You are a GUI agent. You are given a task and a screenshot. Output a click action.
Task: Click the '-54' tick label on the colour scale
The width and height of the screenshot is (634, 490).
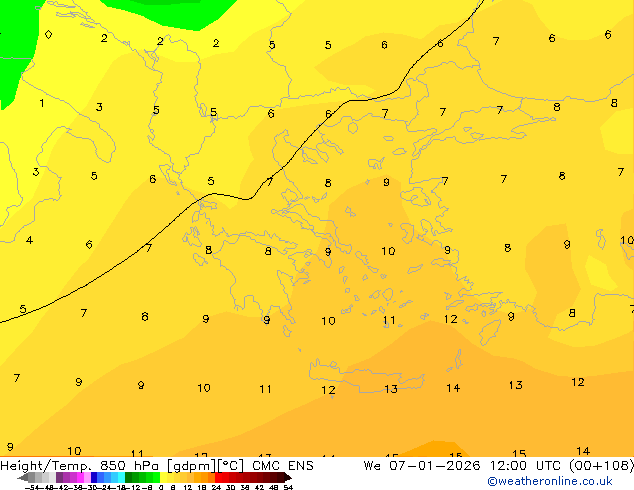click(31, 487)
